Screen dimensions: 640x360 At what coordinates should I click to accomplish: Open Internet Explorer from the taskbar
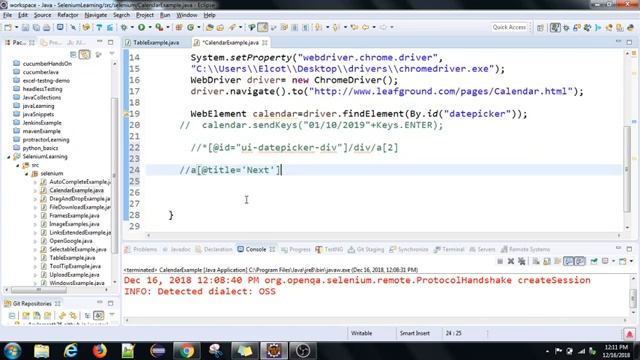[x=71, y=351]
